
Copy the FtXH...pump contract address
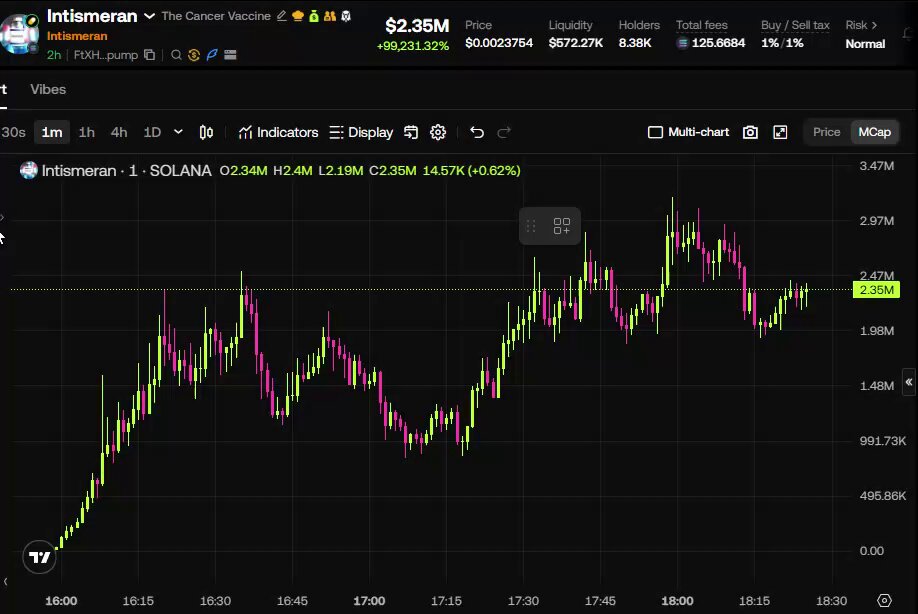point(150,55)
